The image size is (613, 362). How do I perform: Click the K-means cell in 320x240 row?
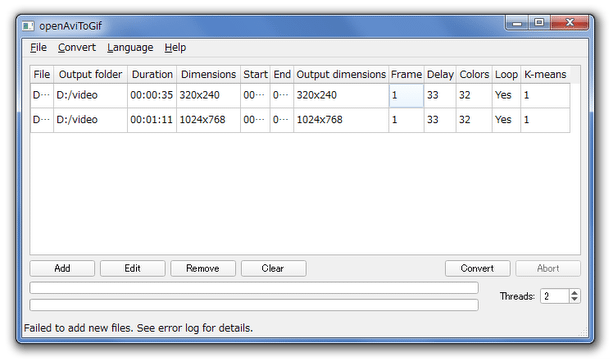[545, 95]
